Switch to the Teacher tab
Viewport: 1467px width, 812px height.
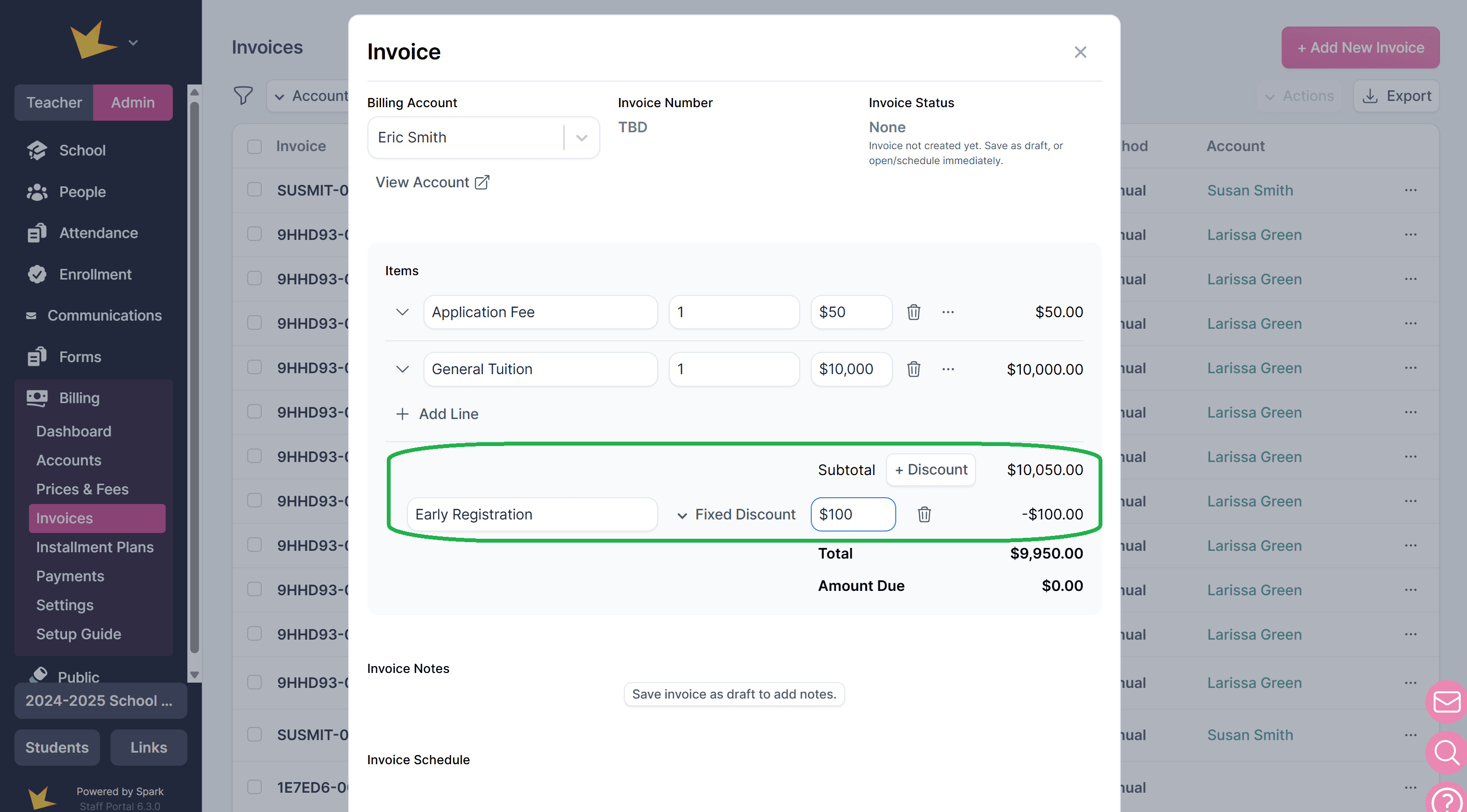(x=54, y=102)
